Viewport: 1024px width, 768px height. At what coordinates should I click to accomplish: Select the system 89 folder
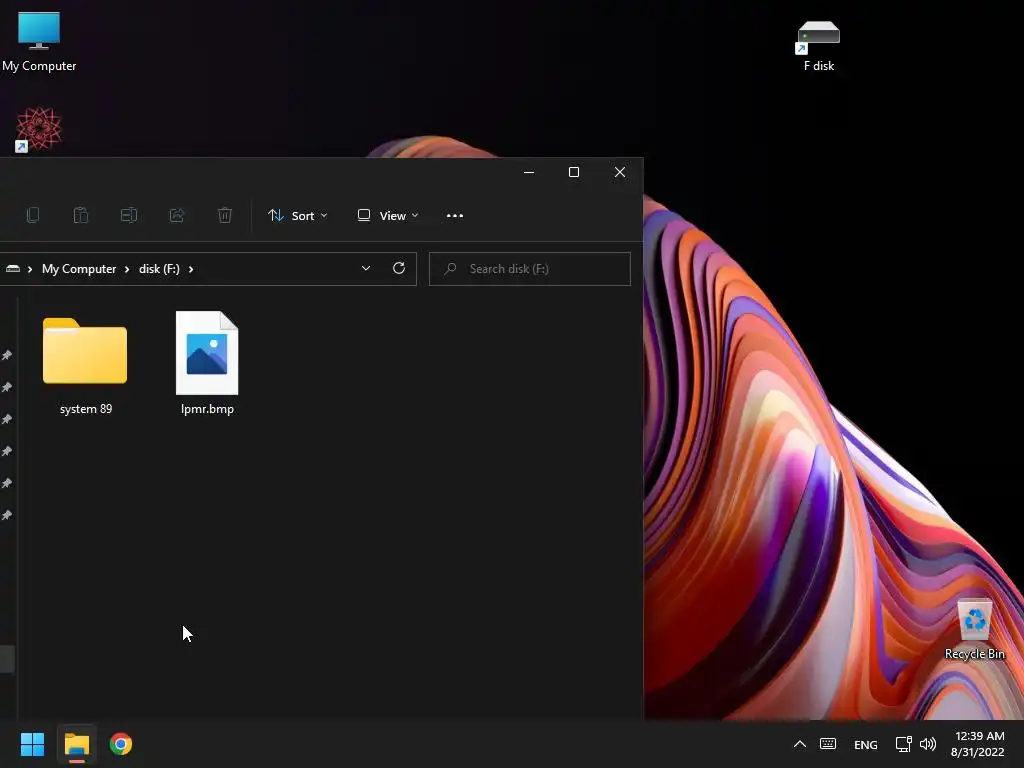(x=85, y=364)
